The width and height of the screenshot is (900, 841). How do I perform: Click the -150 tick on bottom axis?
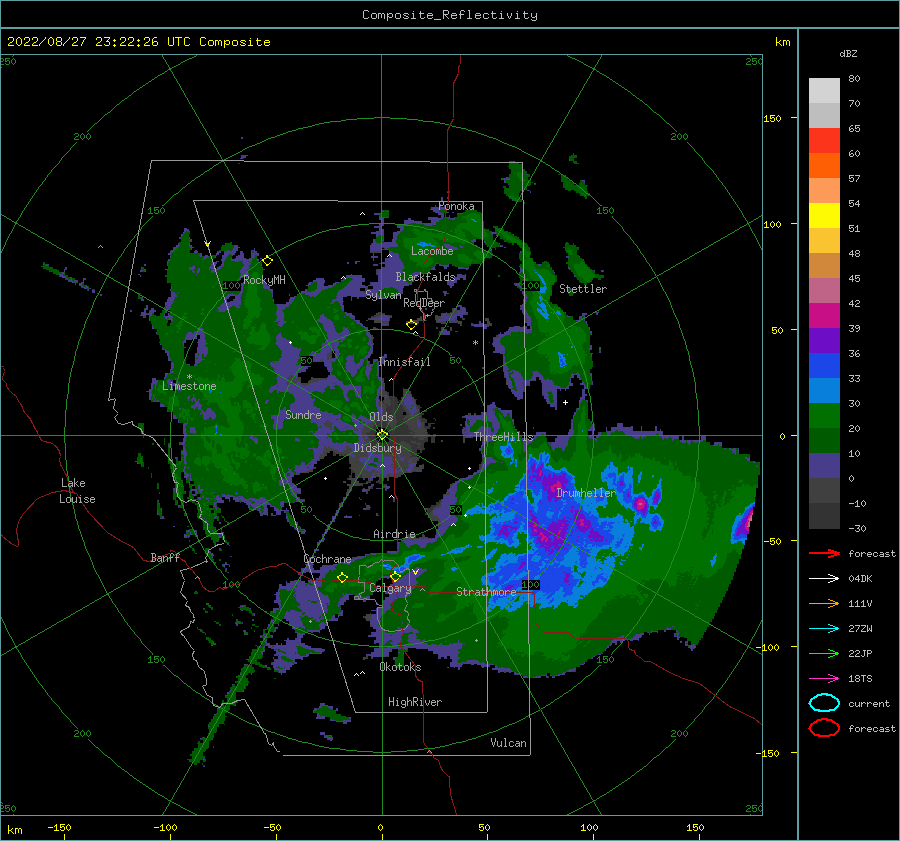59,827
